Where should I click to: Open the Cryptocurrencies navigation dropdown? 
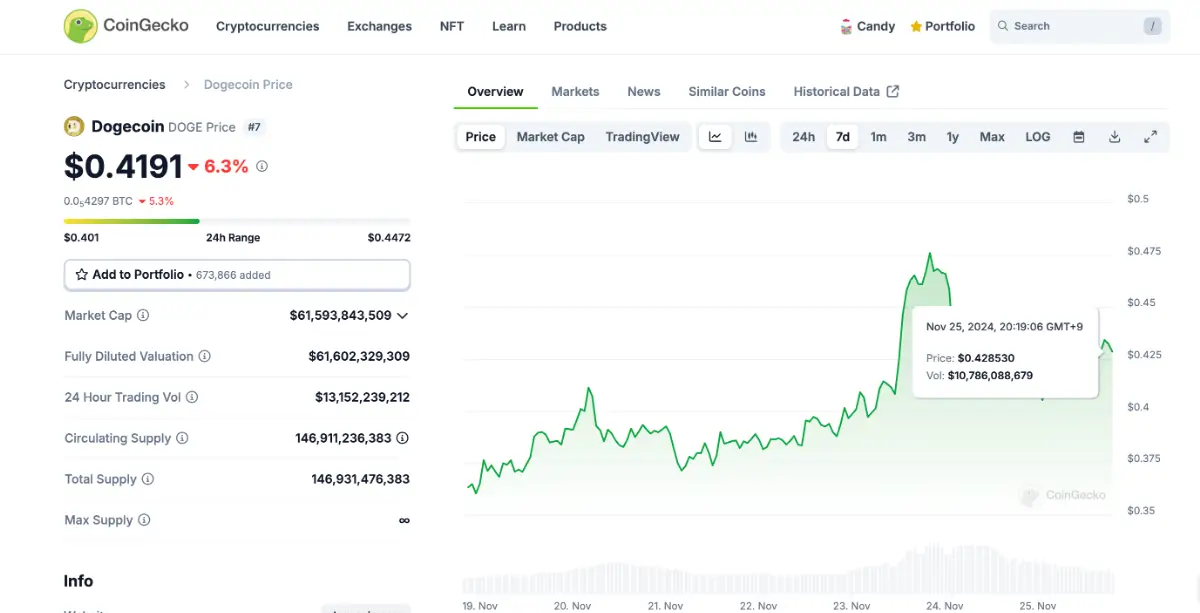[x=267, y=27]
